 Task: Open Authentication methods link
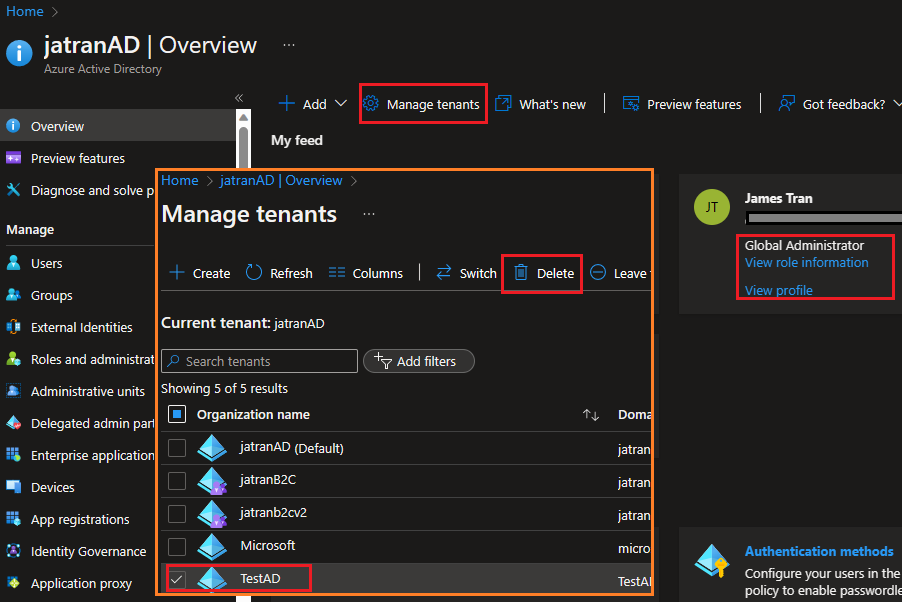[819, 551]
